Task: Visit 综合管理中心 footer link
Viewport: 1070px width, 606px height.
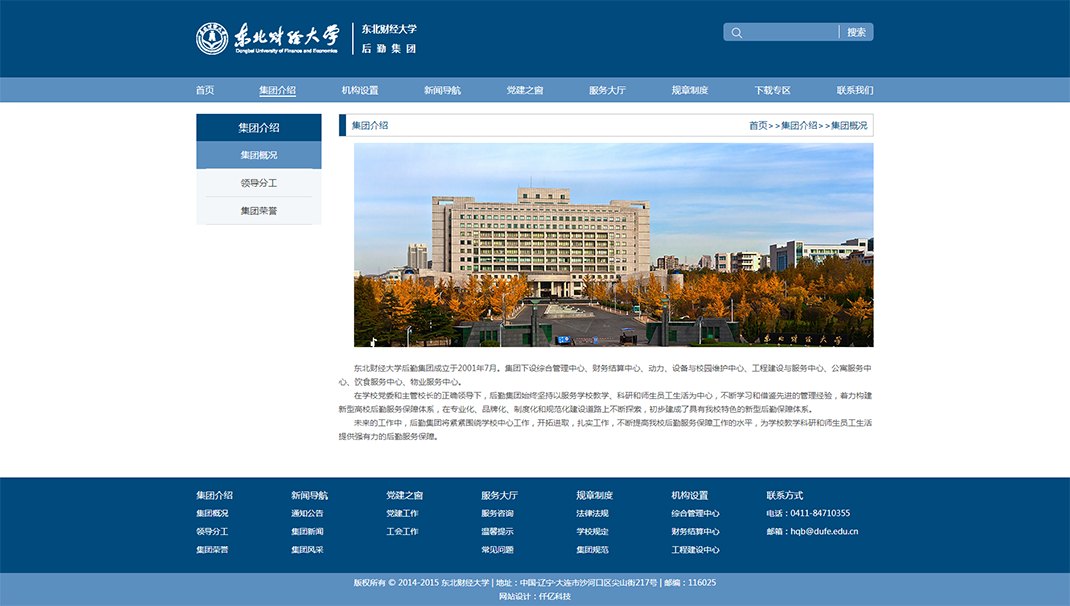Action: tap(695, 513)
